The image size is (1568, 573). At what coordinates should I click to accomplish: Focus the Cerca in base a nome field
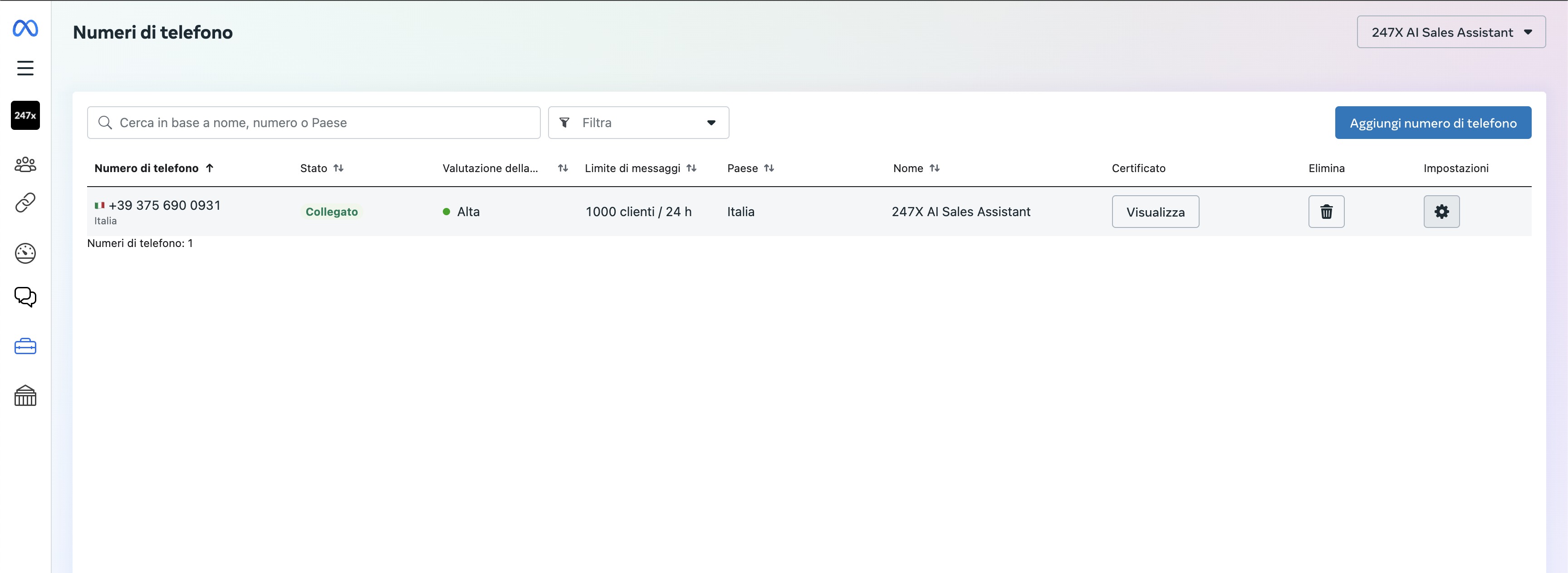[x=314, y=123]
